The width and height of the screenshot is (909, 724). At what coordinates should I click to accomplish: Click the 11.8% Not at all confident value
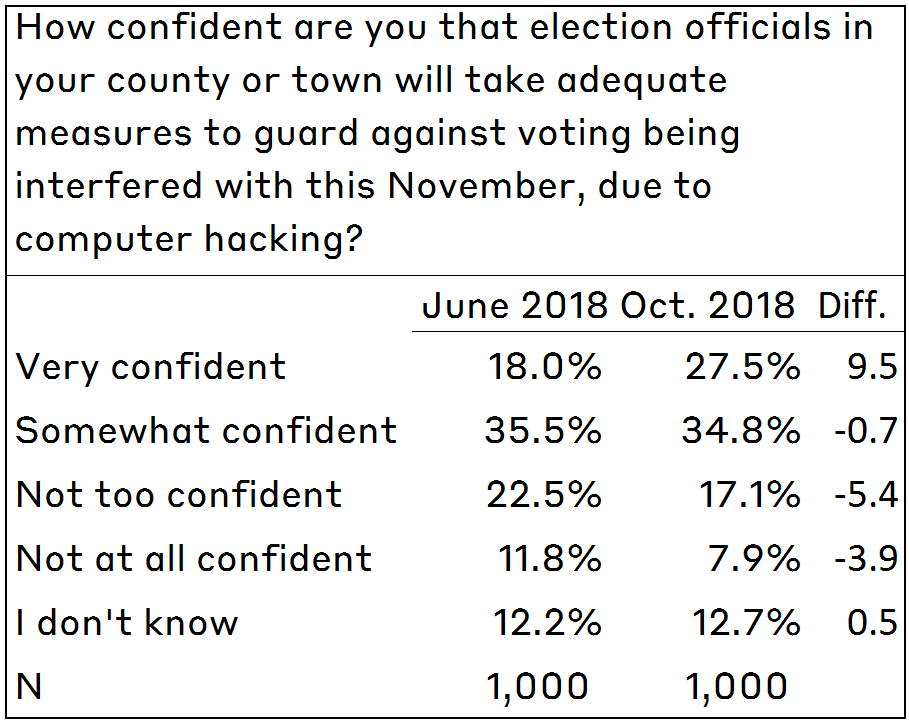pyautogui.click(x=549, y=559)
